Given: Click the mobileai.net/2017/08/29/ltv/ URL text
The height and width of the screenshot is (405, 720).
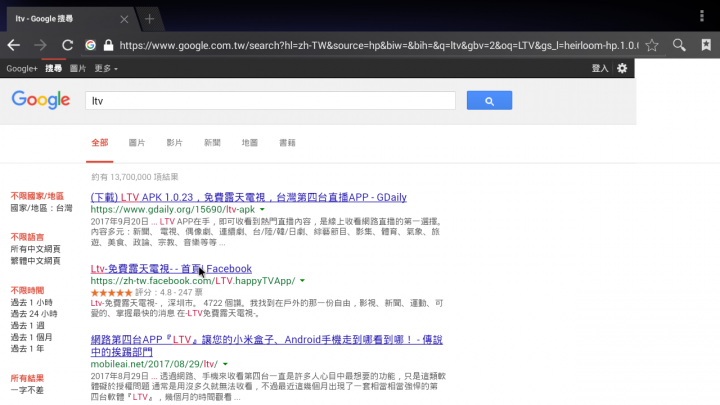Looking at the screenshot, I should (154, 364).
